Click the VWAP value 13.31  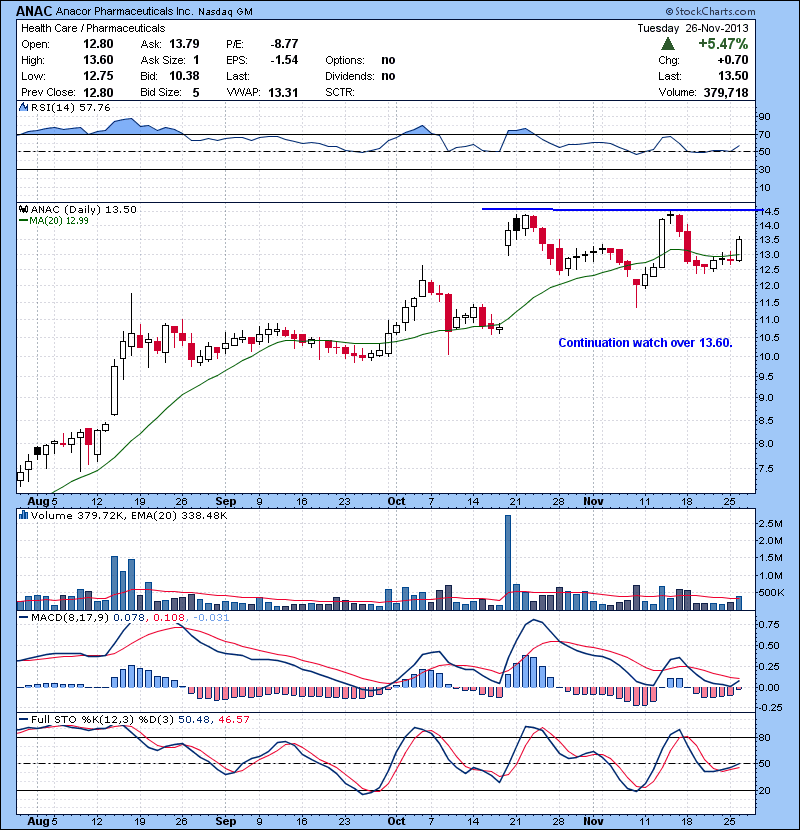click(x=283, y=93)
